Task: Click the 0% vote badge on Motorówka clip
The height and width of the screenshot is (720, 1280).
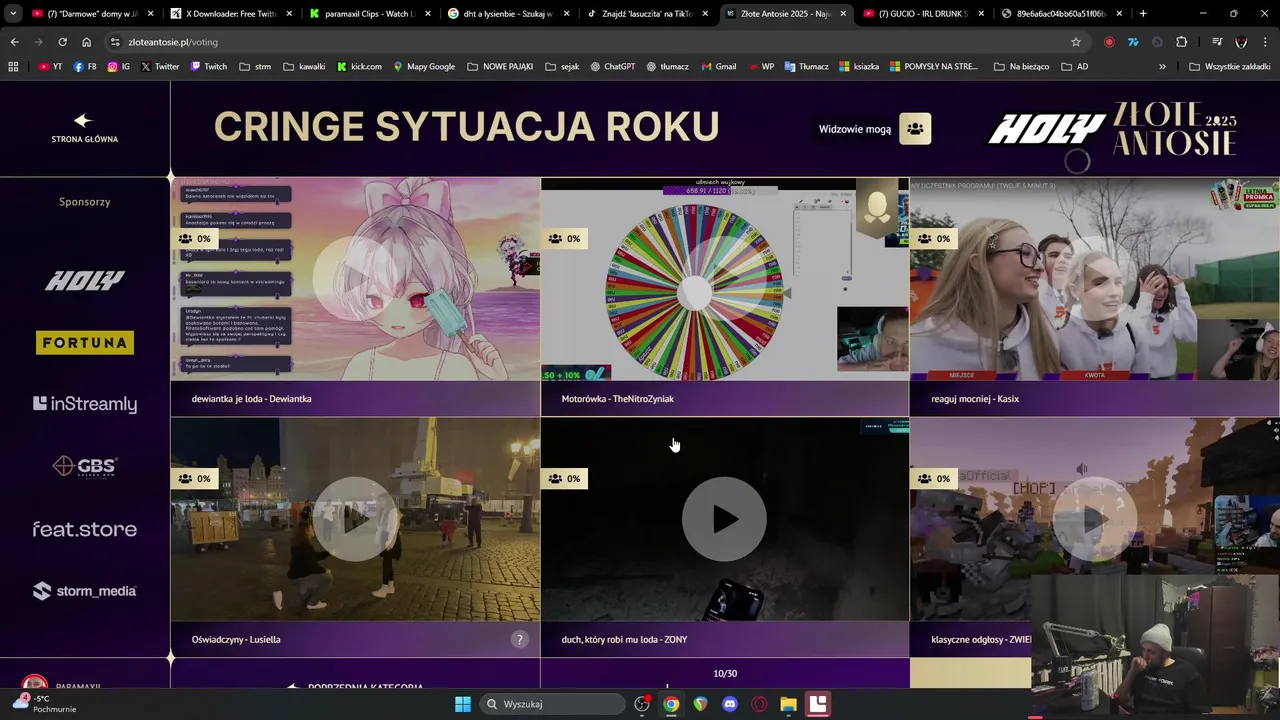Action: point(565,239)
